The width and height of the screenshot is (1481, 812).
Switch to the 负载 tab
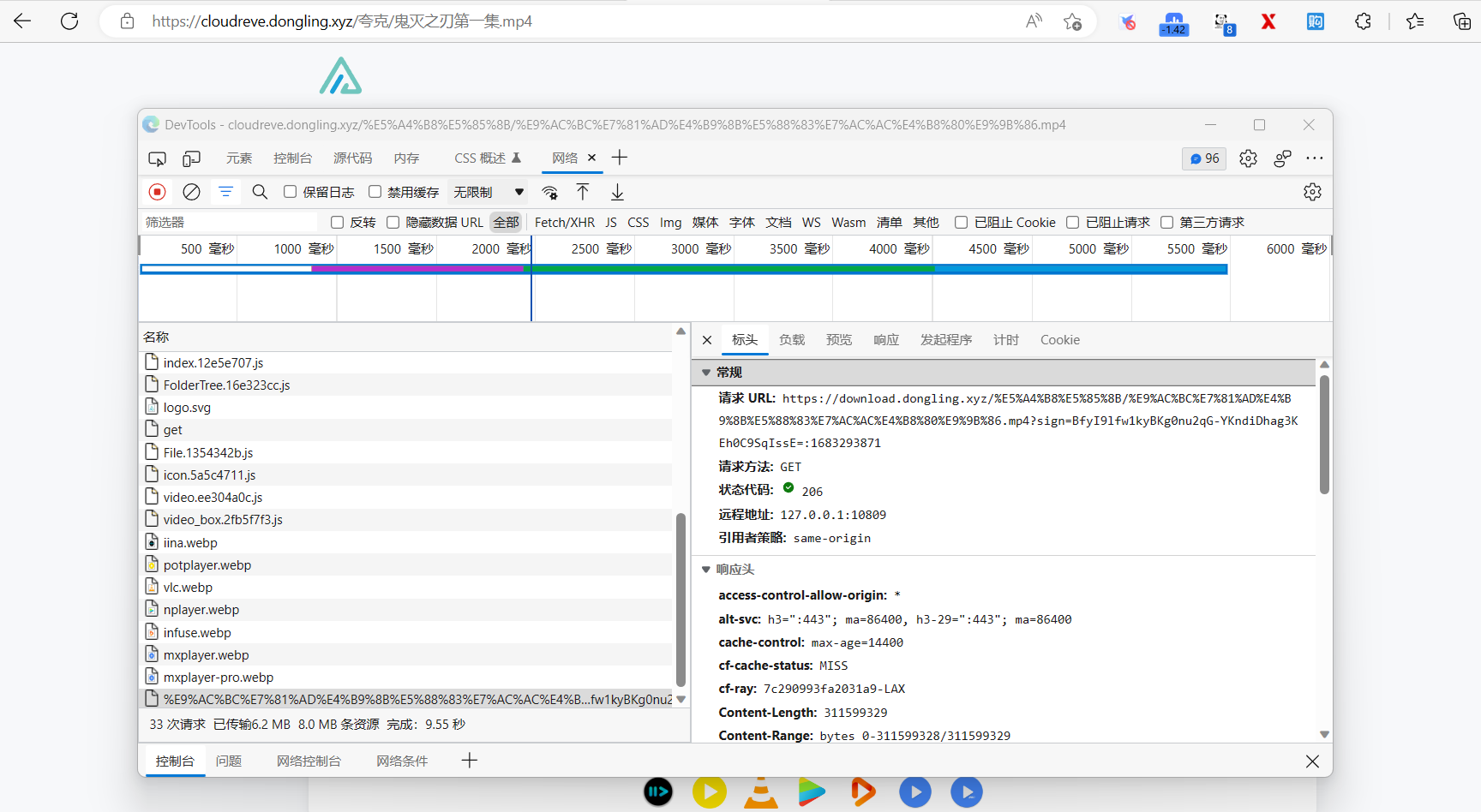(792, 339)
